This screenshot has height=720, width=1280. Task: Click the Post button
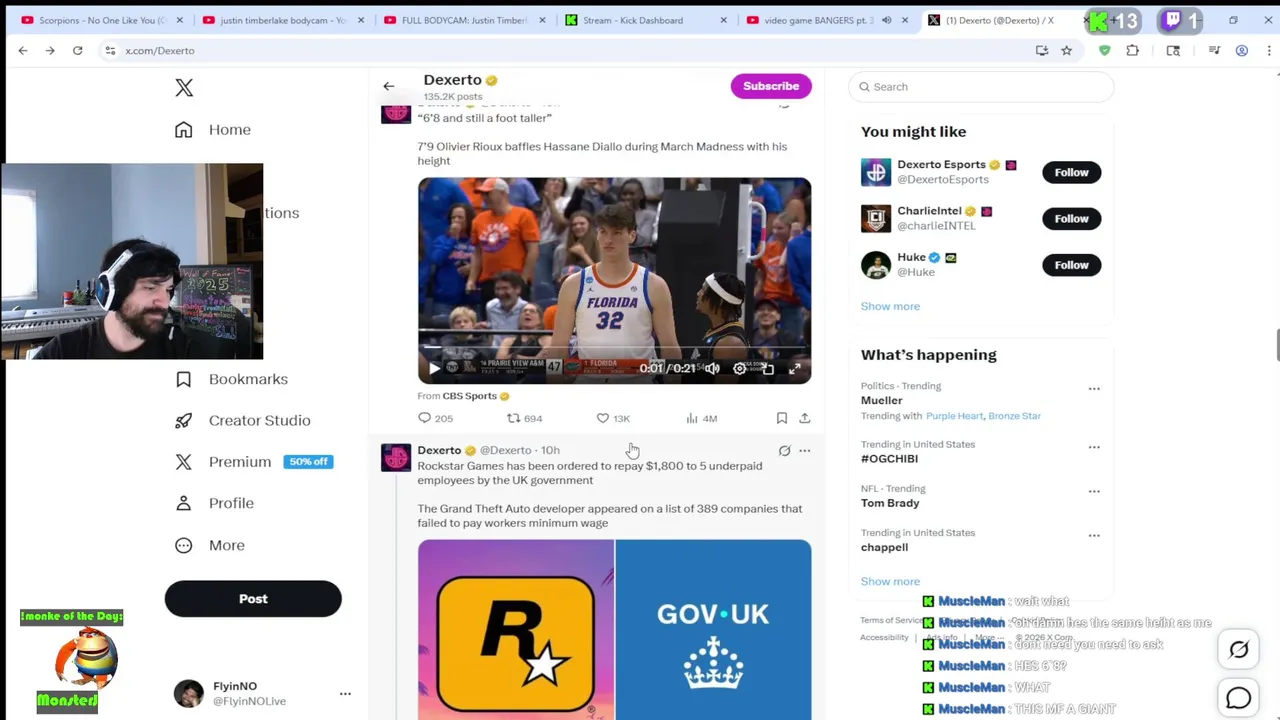pyautogui.click(x=253, y=599)
